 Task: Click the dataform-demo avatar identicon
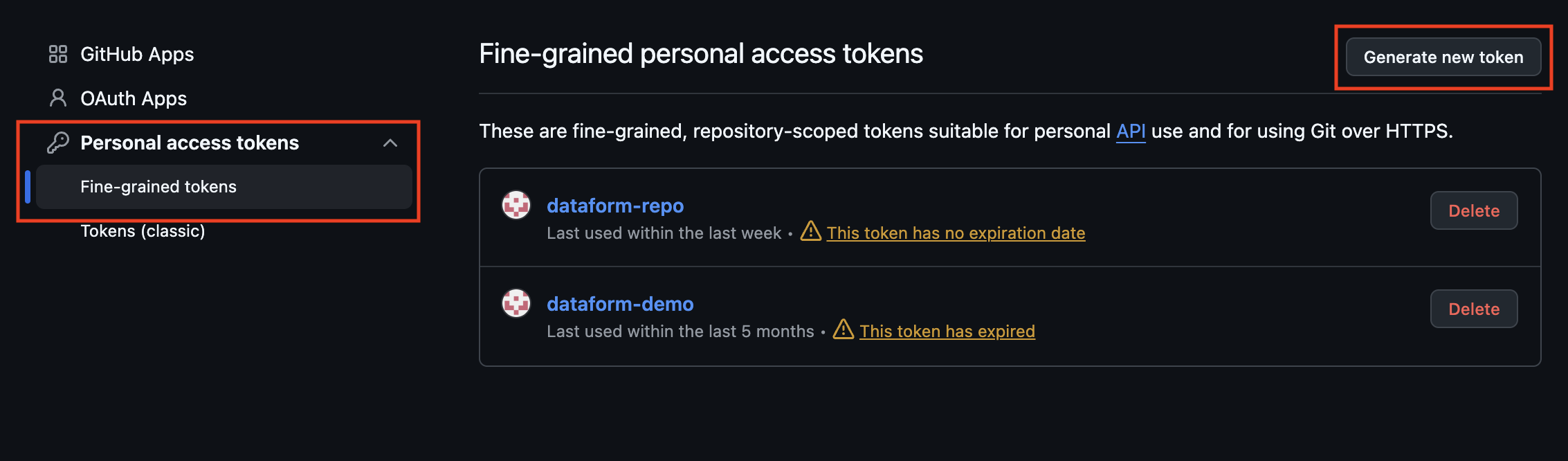pos(516,303)
